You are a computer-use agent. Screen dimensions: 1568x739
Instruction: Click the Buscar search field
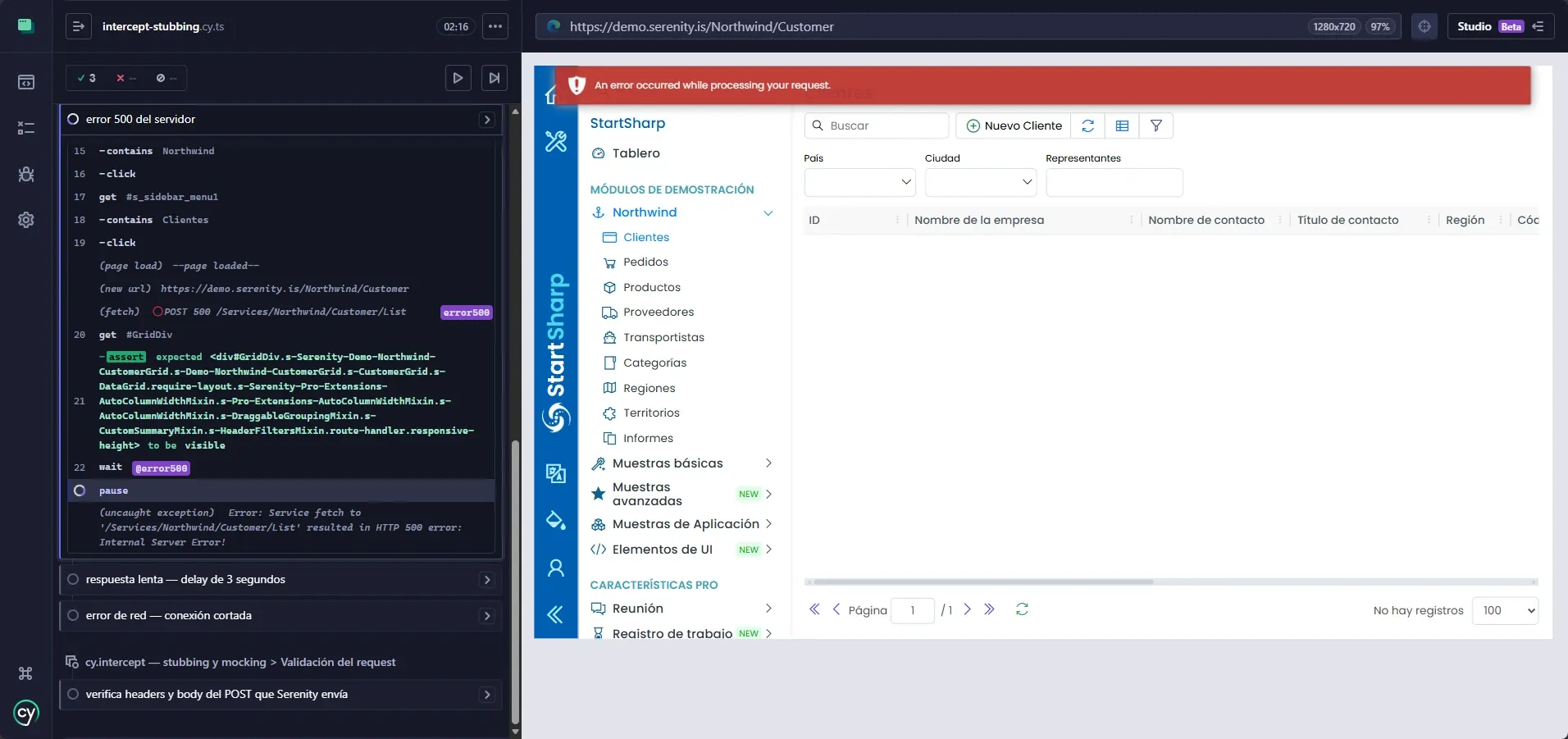point(877,125)
